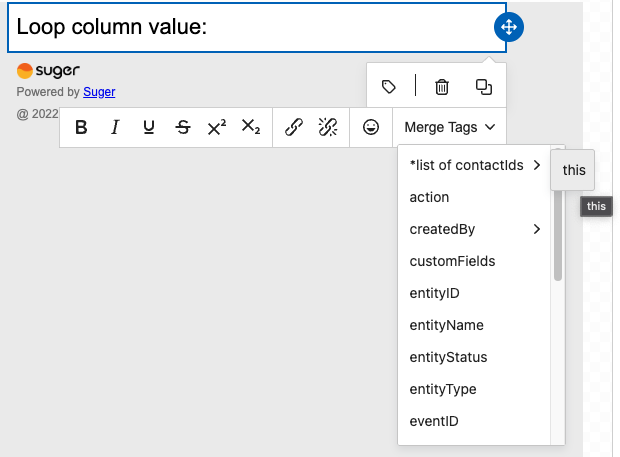Open the Merge Tags dropdown

click(x=450, y=128)
